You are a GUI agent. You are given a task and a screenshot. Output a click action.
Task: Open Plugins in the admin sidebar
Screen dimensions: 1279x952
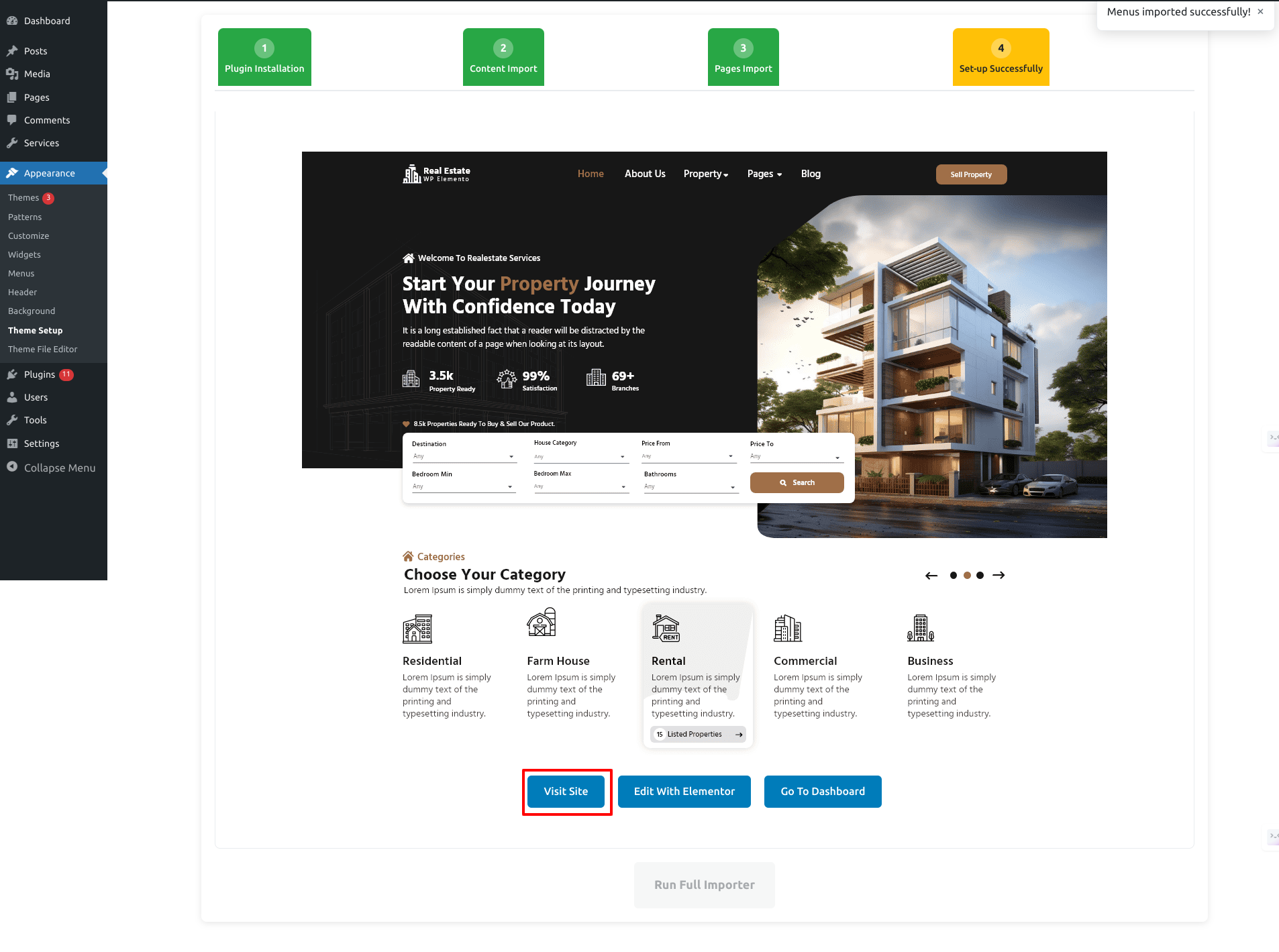(x=40, y=374)
